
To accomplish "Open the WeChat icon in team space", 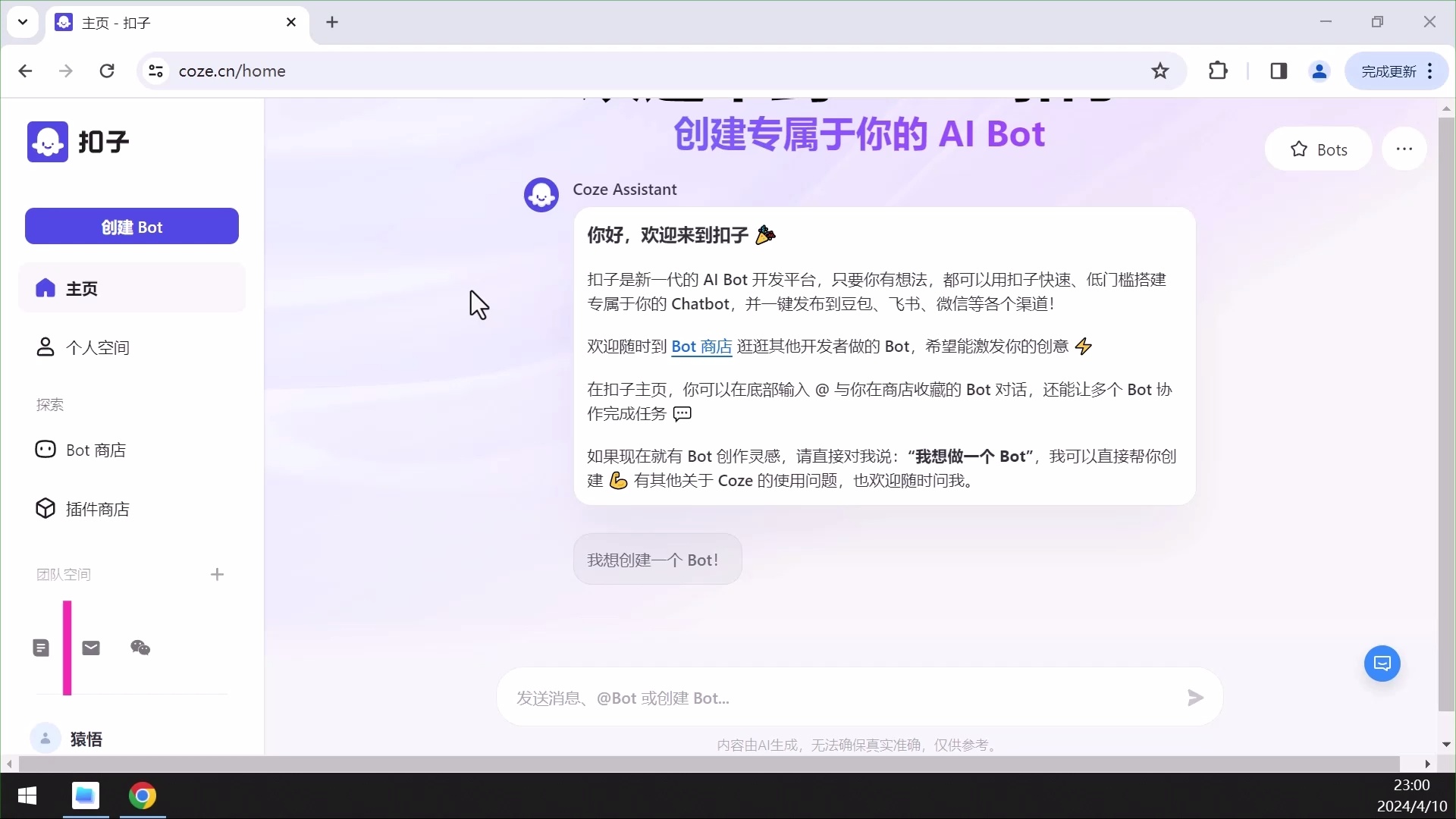I will pyautogui.click(x=139, y=648).
